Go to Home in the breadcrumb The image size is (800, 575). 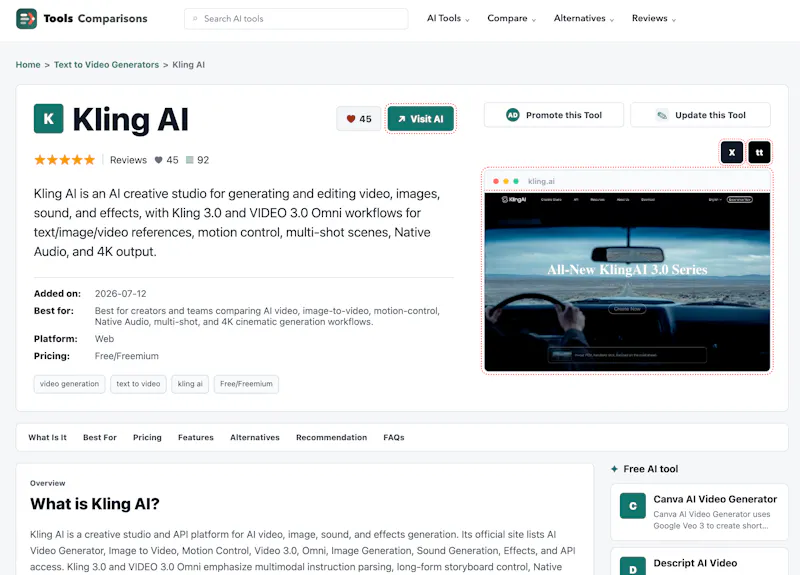(28, 65)
